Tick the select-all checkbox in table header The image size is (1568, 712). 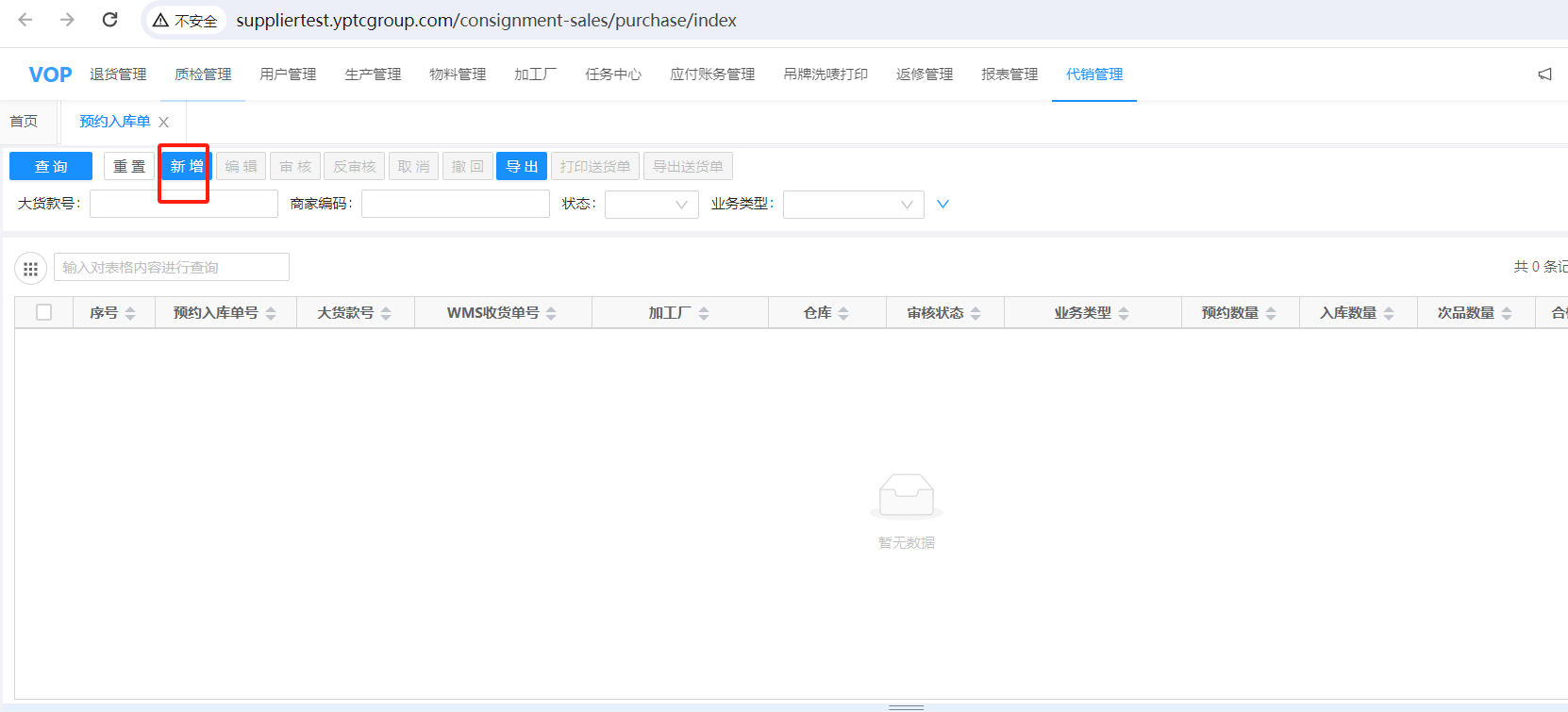tap(43, 312)
